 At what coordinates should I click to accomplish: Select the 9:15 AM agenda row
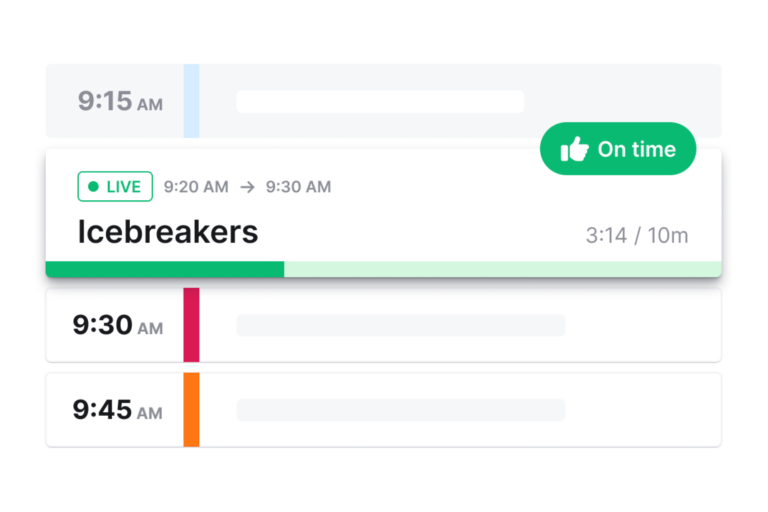(384, 101)
